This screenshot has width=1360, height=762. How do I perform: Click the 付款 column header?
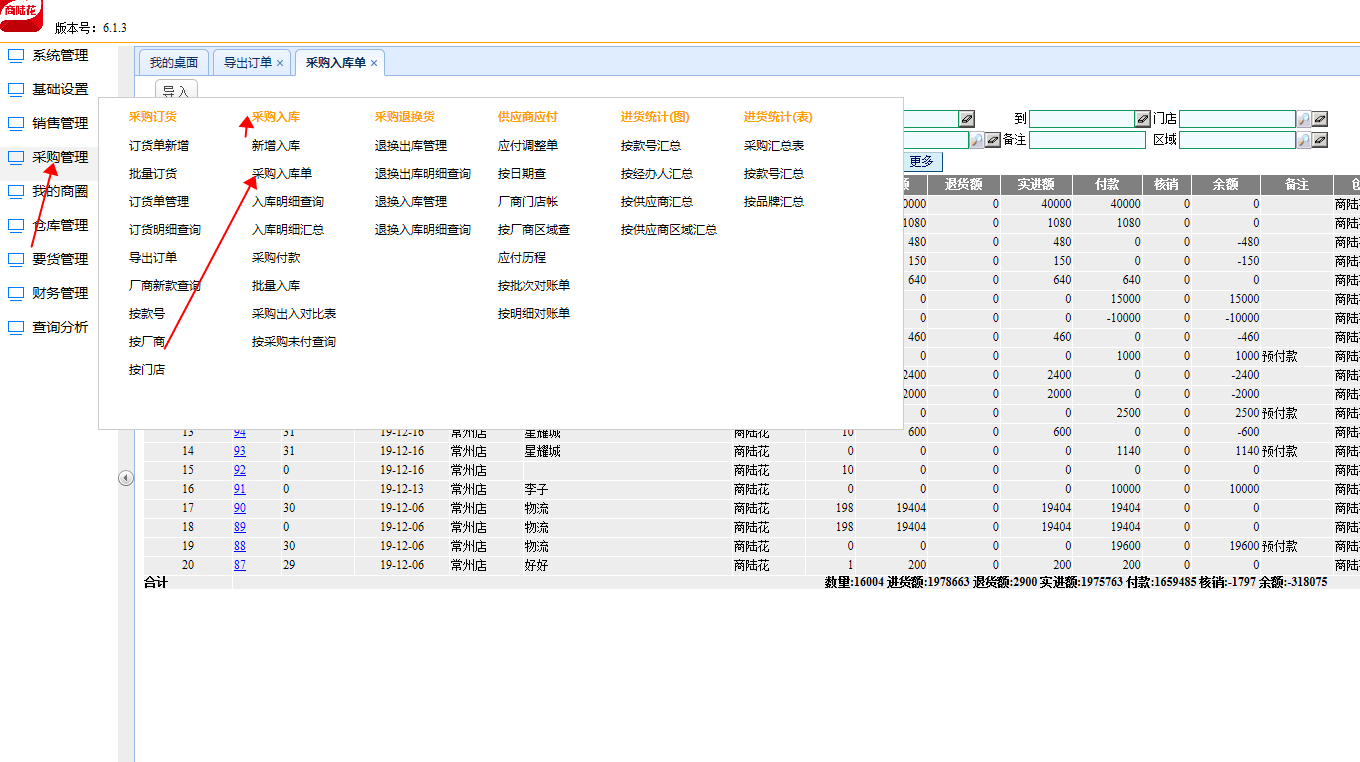[x=1107, y=185]
